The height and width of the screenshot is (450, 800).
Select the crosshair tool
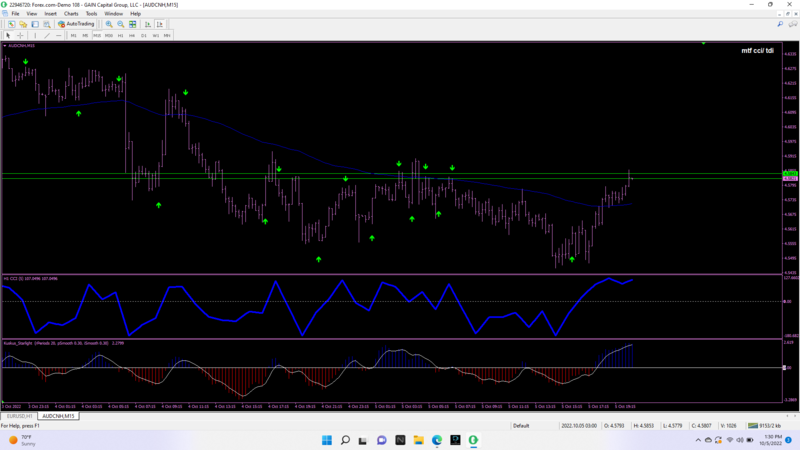pyautogui.click(x=20, y=35)
